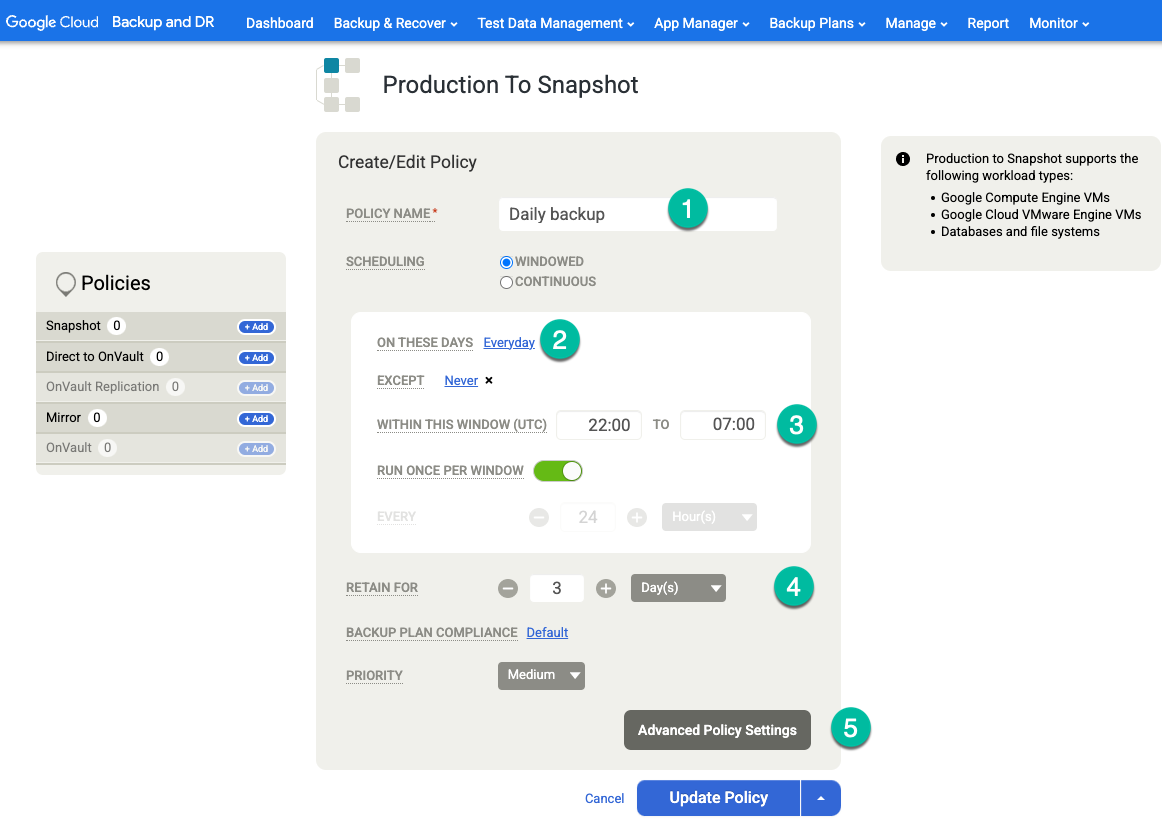Click the +Add icon beside Mirror policy
Screen dimensions: 1162x822
pyautogui.click(x=256, y=418)
